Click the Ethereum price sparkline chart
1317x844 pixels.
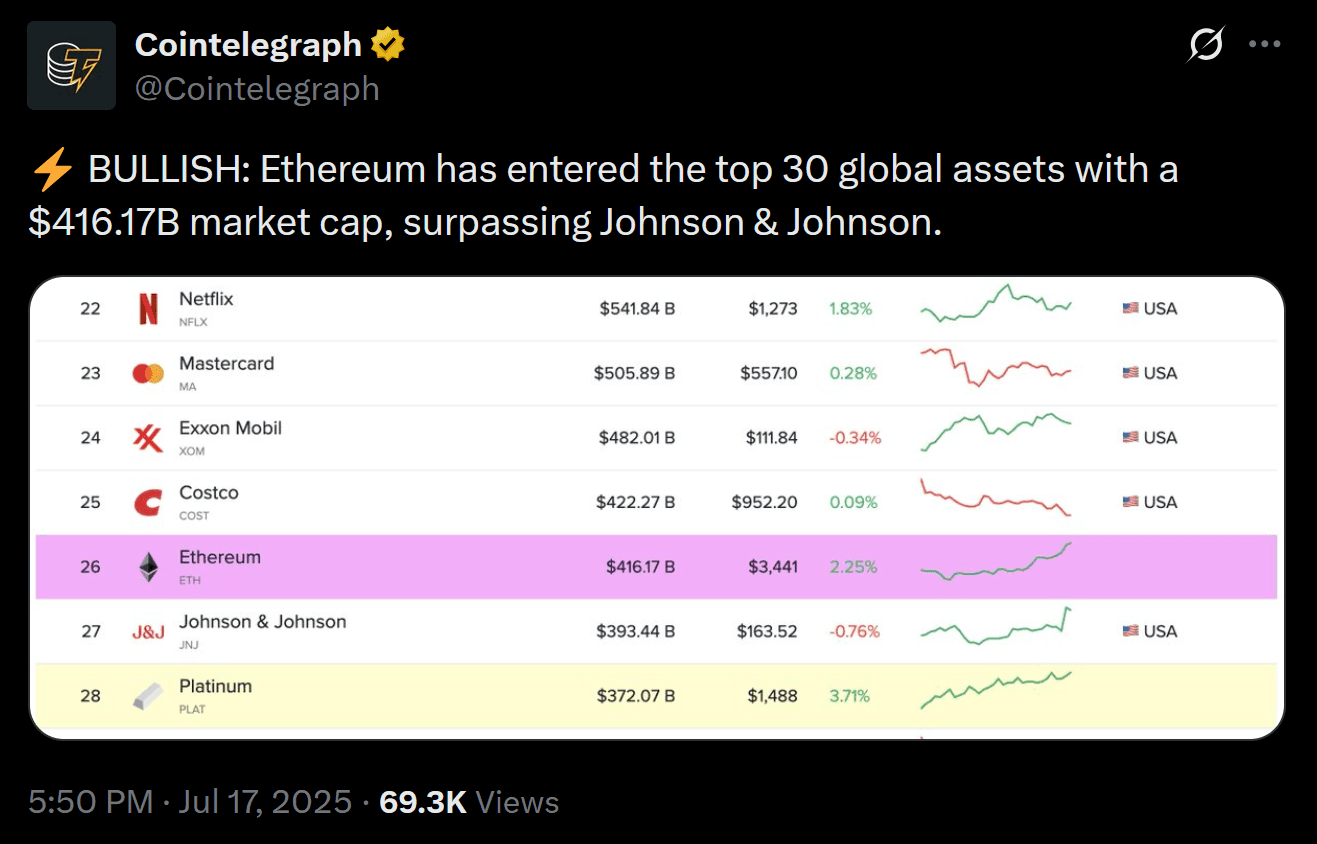click(x=995, y=564)
